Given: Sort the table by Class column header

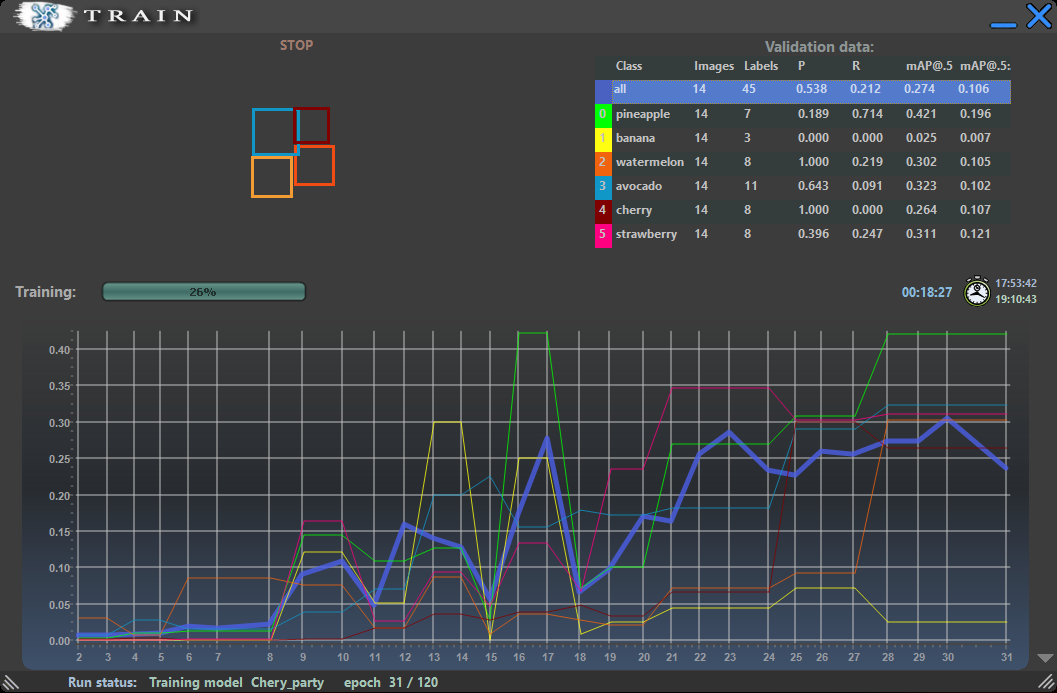Looking at the screenshot, I should pos(629,66).
